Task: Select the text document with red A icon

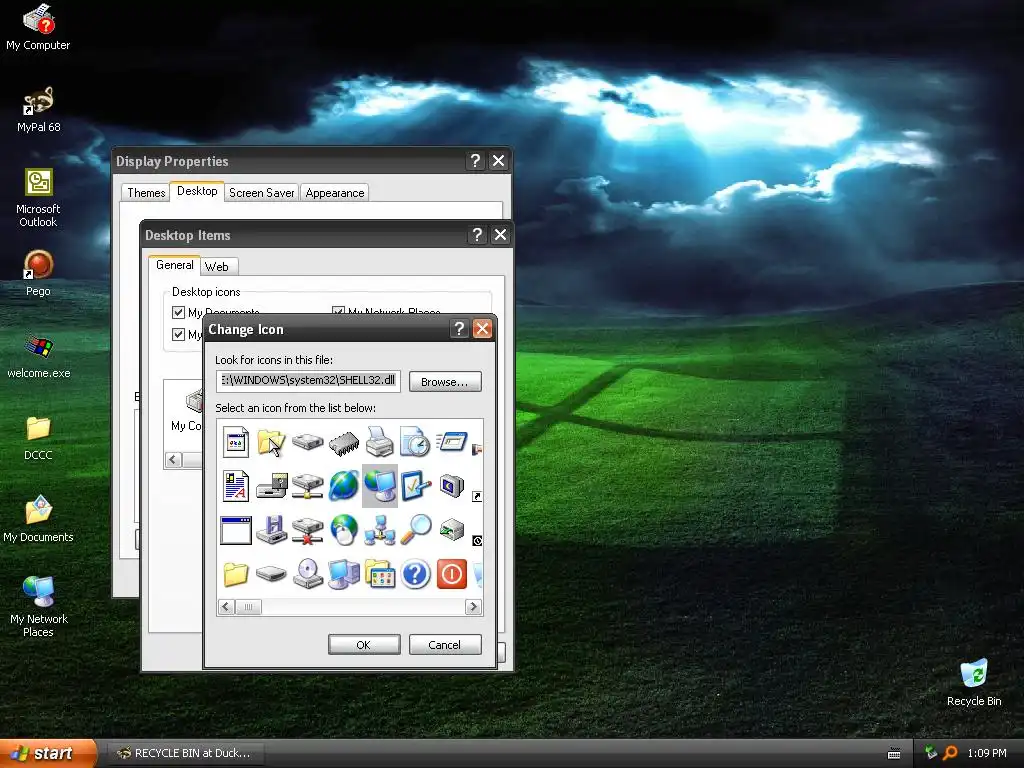Action: click(x=236, y=486)
